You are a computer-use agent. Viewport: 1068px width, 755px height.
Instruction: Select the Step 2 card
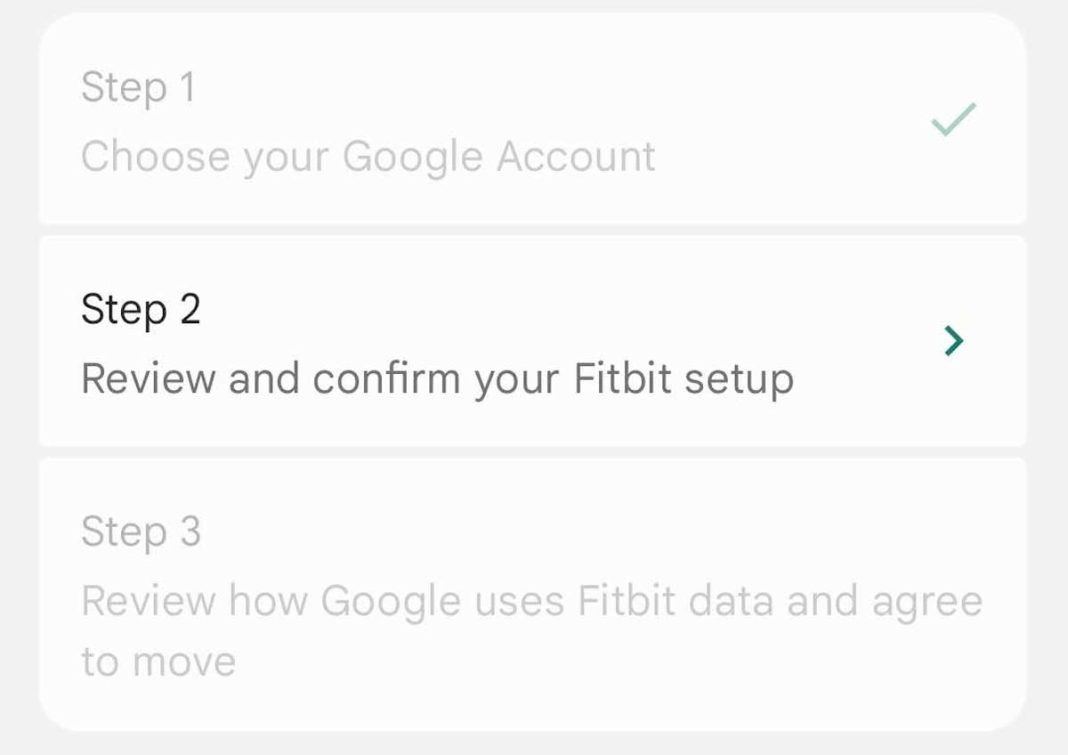tap(534, 340)
